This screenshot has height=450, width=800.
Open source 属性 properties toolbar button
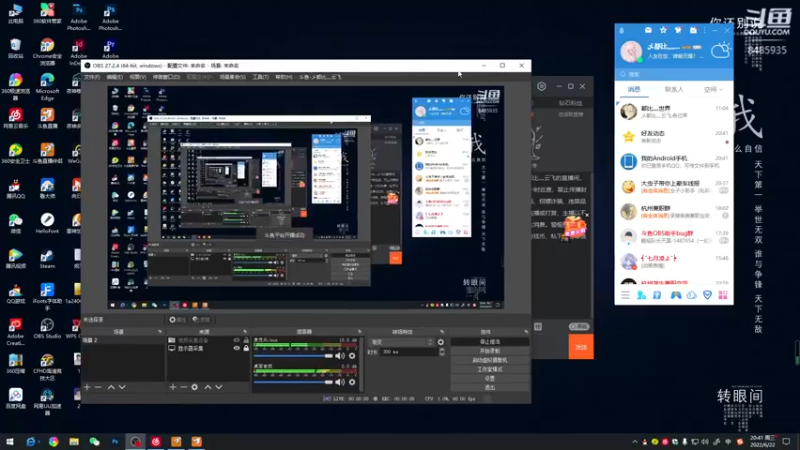click(x=178, y=320)
